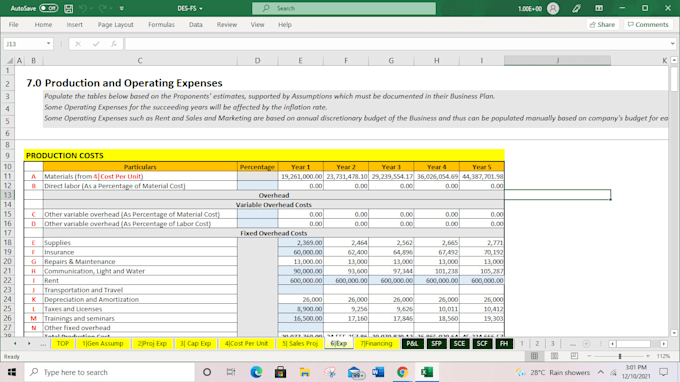
Task: Adjust the zoom slider handle
Action: point(620,356)
